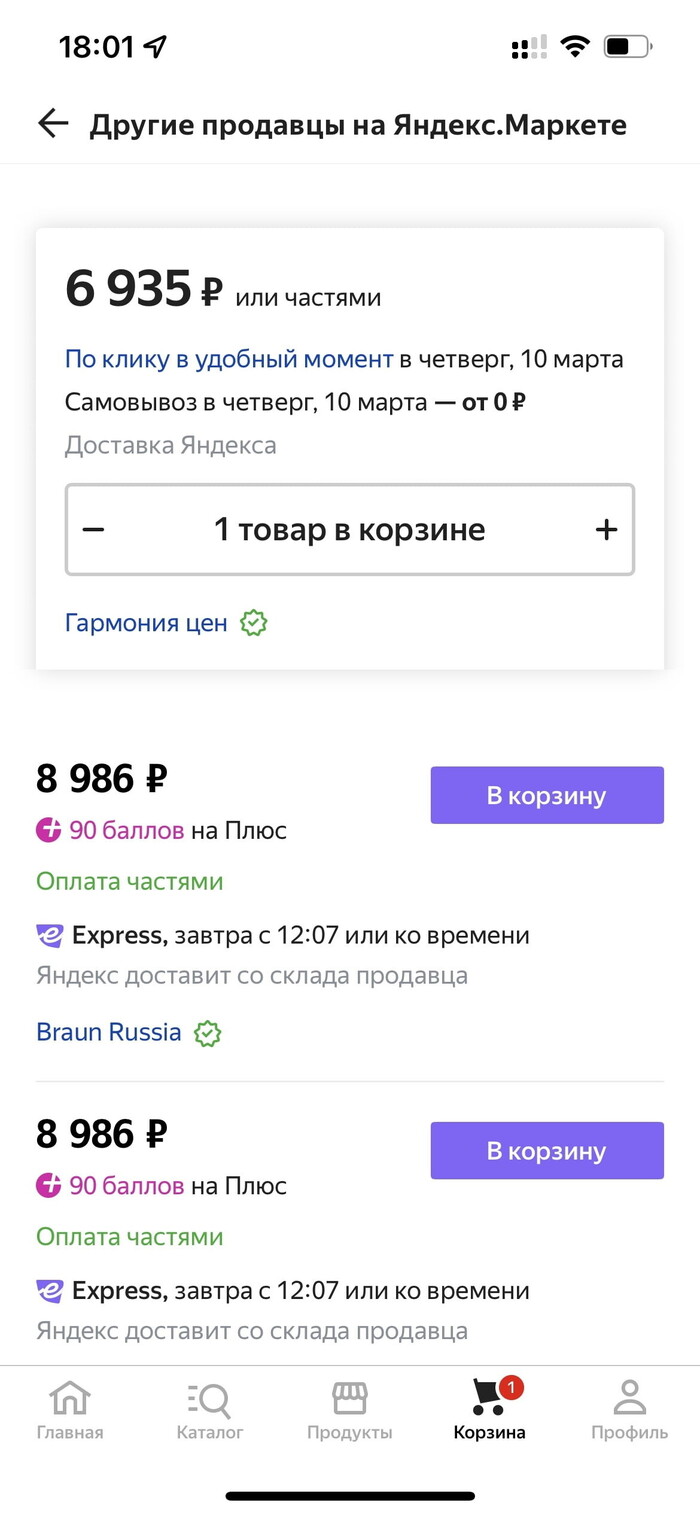Open the Гармония цен link
700x1515 pixels.
(146, 624)
